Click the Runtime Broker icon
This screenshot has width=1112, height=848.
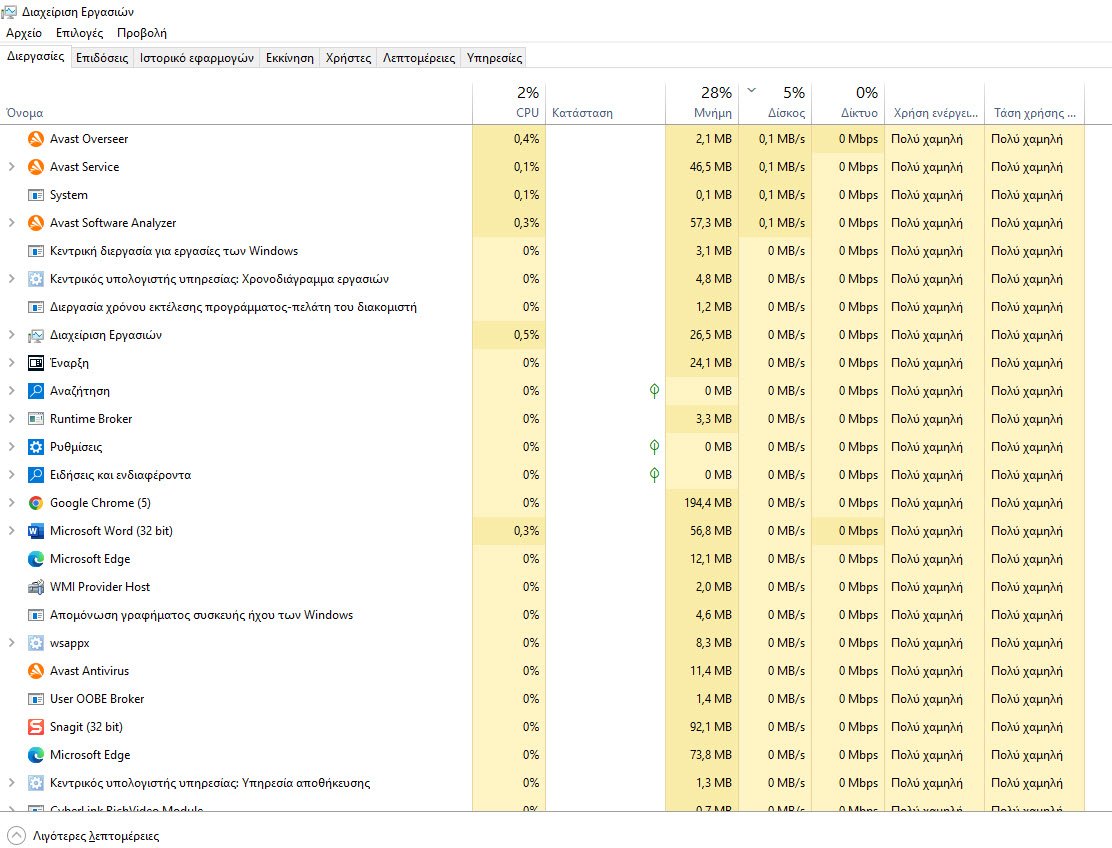click(x=35, y=419)
